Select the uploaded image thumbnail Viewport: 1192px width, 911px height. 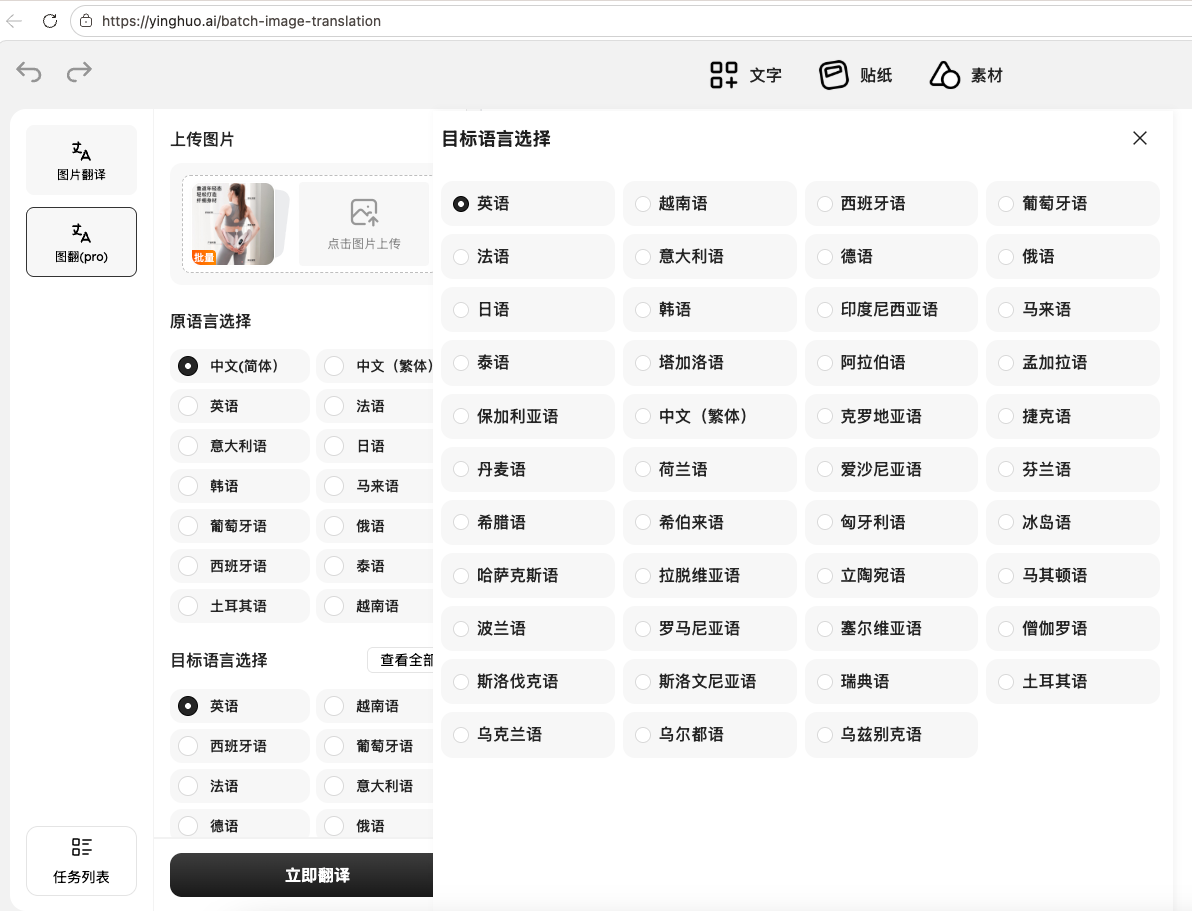click(233, 224)
